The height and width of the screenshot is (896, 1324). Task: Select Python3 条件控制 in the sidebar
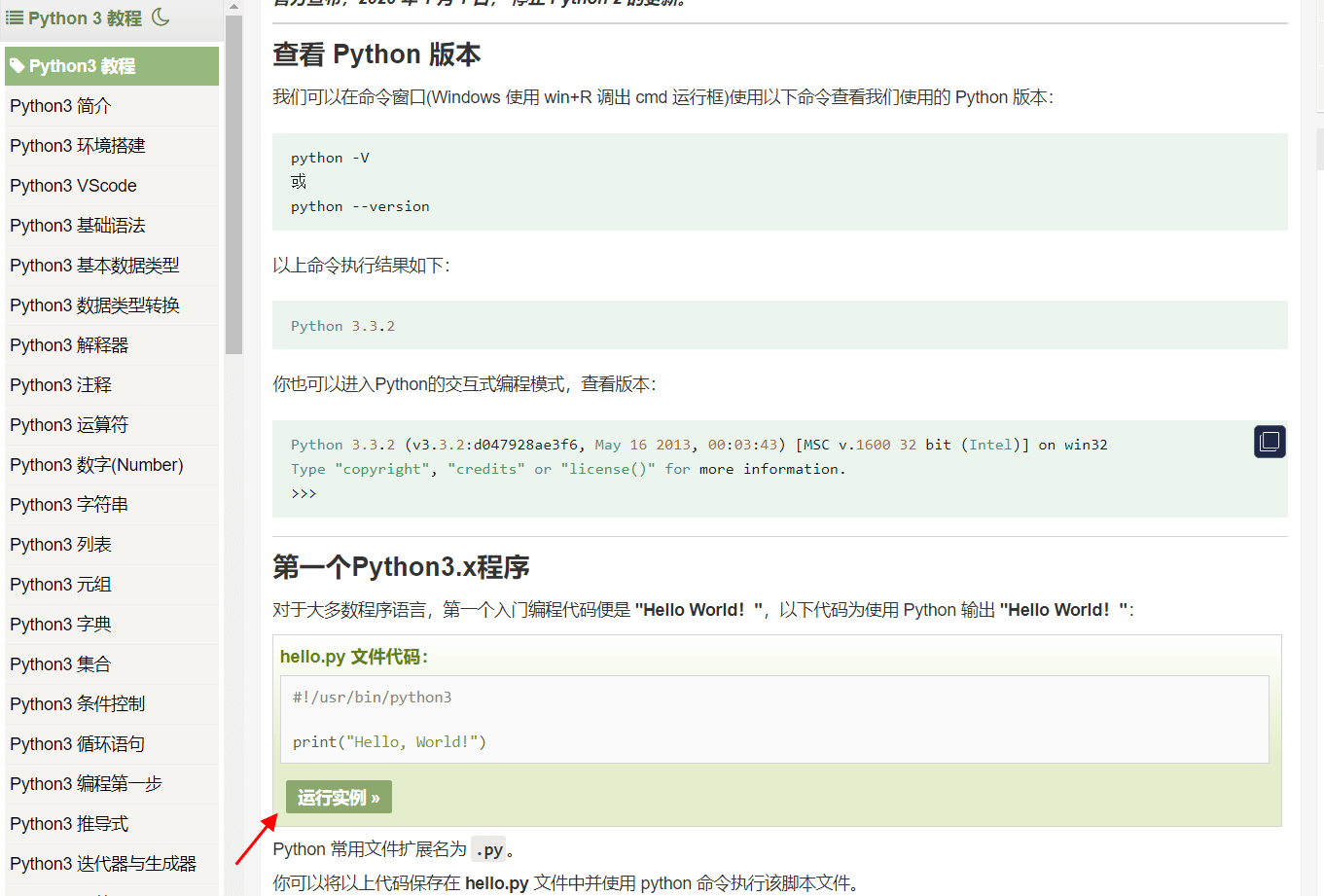pos(77,704)
